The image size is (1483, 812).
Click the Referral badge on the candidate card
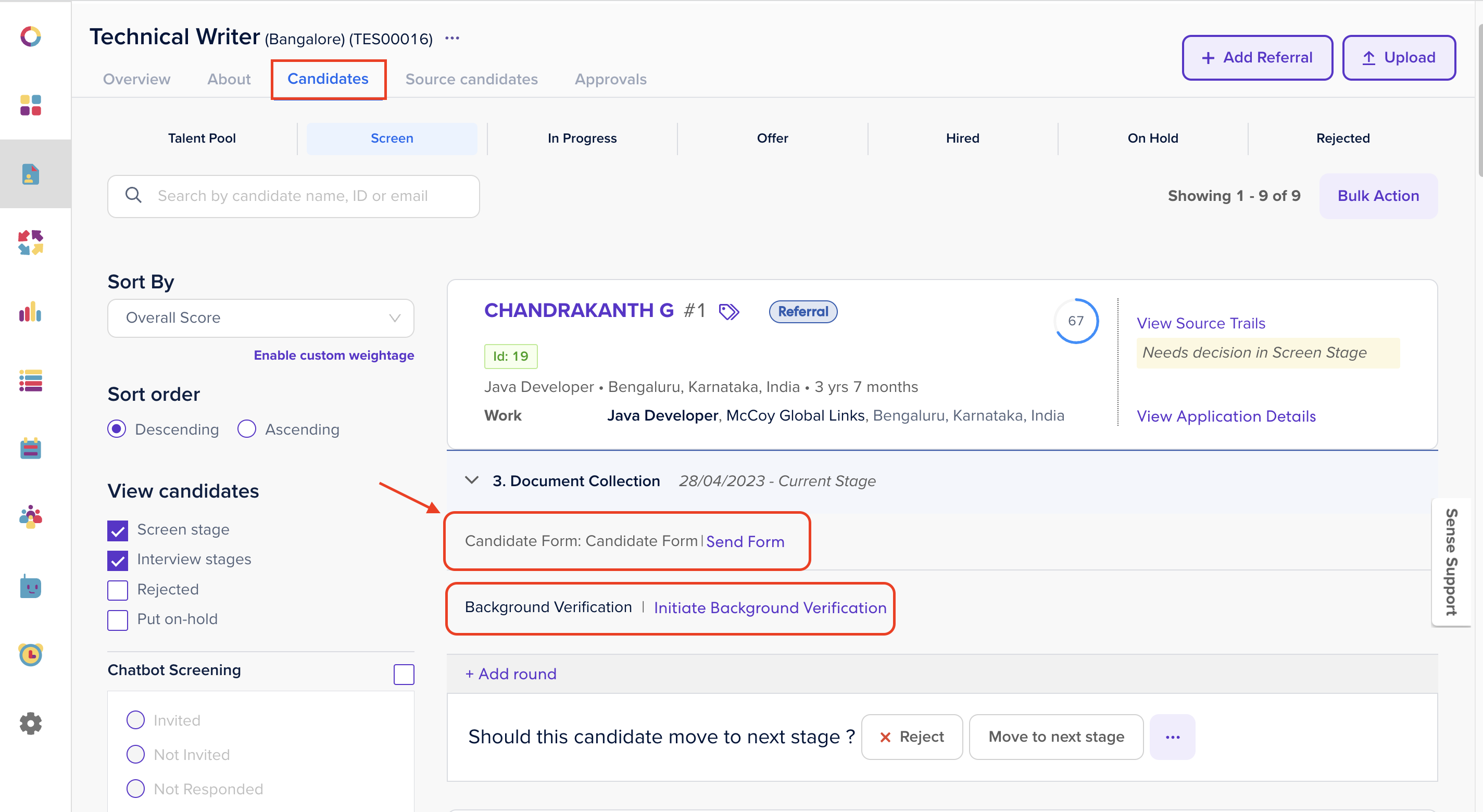[802, 312]
